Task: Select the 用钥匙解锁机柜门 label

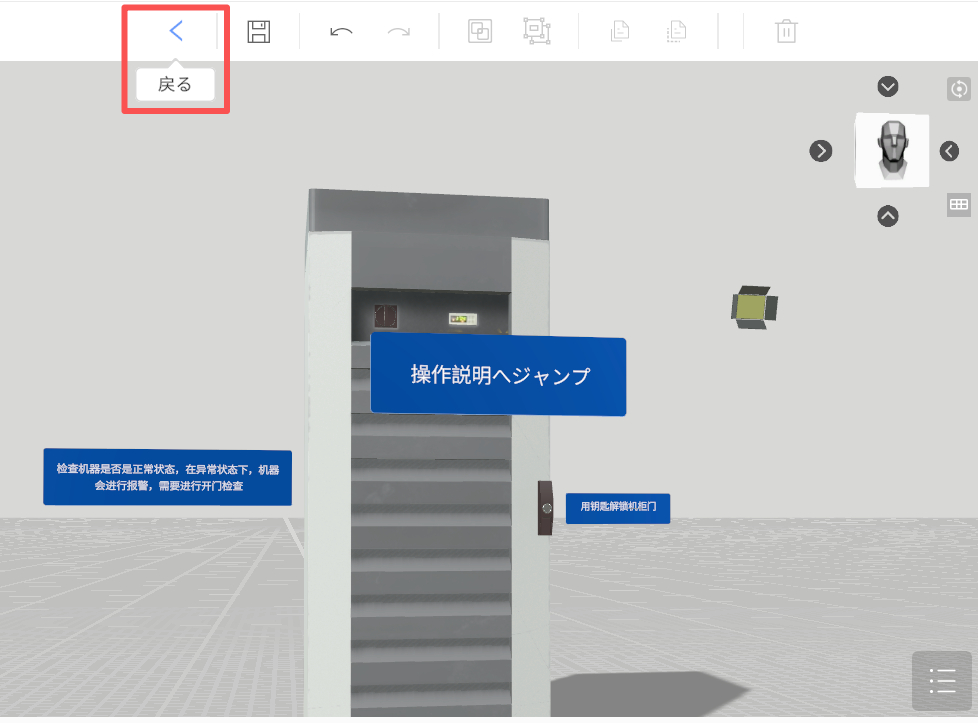Action: click(618, 507)
